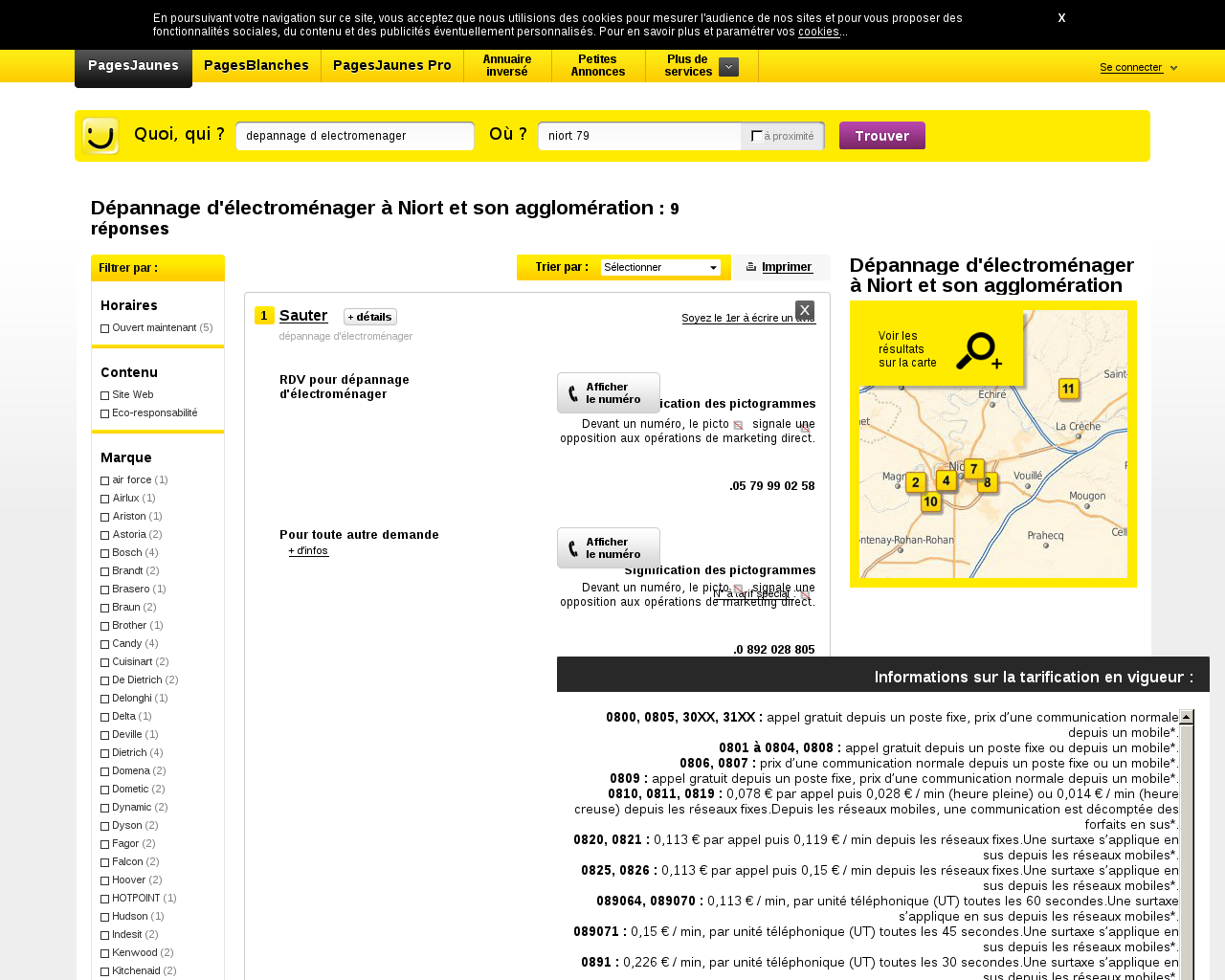This screenshot has height=980, width=1225.
Task: Click map marker number 7
Action: (x=973, y=469)
